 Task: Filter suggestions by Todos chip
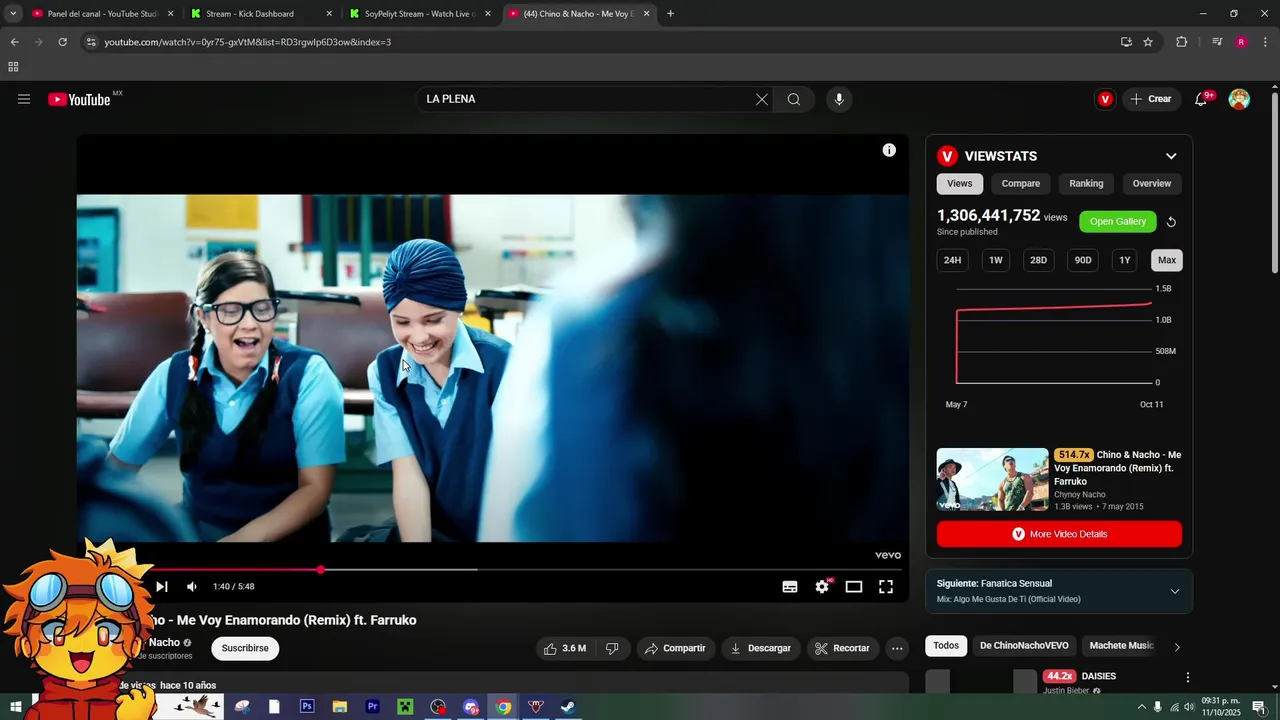(x=946, y=646)
